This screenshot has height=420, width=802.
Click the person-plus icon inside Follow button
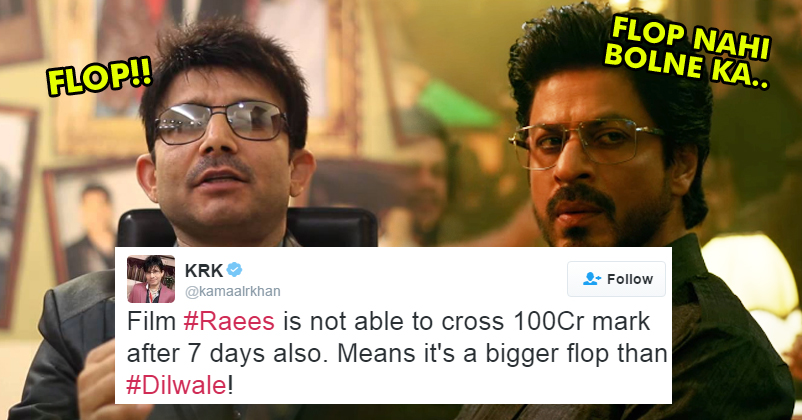pyautogui.click(x=592, y=279)
